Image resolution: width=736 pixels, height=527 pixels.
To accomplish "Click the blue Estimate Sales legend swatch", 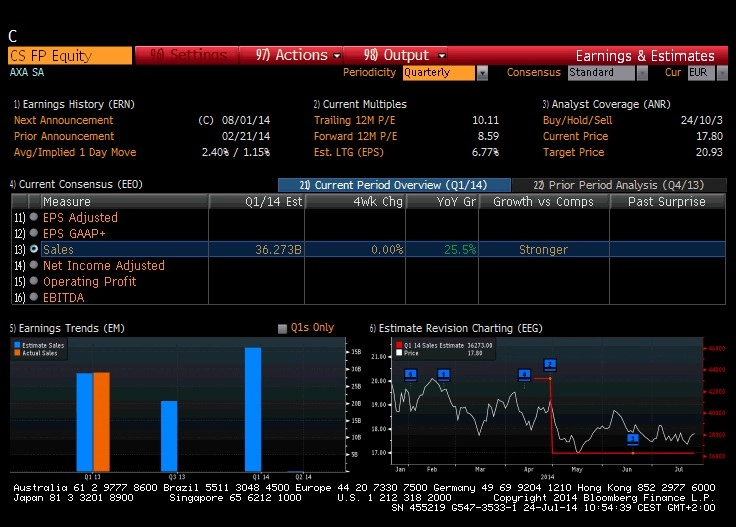I will coord(17,345).
